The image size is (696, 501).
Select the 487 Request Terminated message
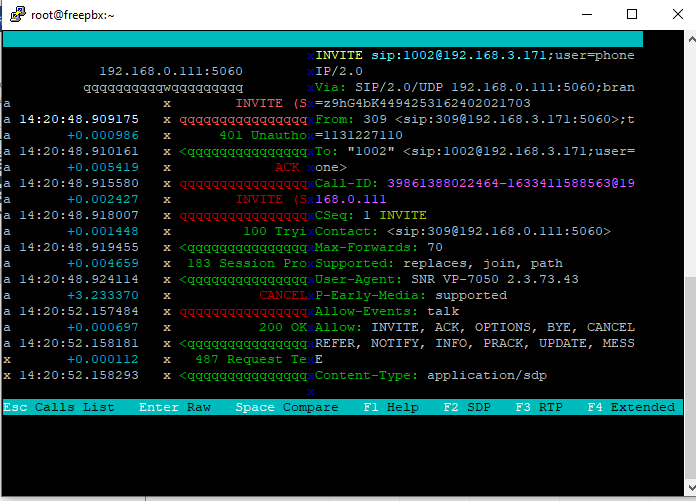tap(251, 359)
